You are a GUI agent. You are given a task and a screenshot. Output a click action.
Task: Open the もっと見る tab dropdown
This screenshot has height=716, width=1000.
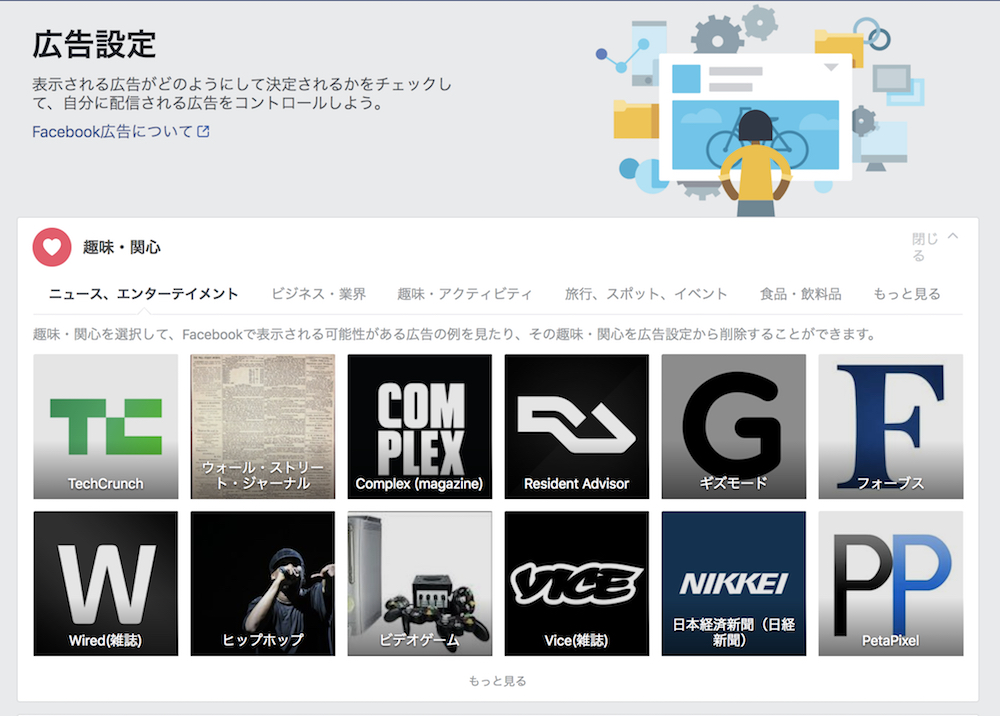(906, 294)
